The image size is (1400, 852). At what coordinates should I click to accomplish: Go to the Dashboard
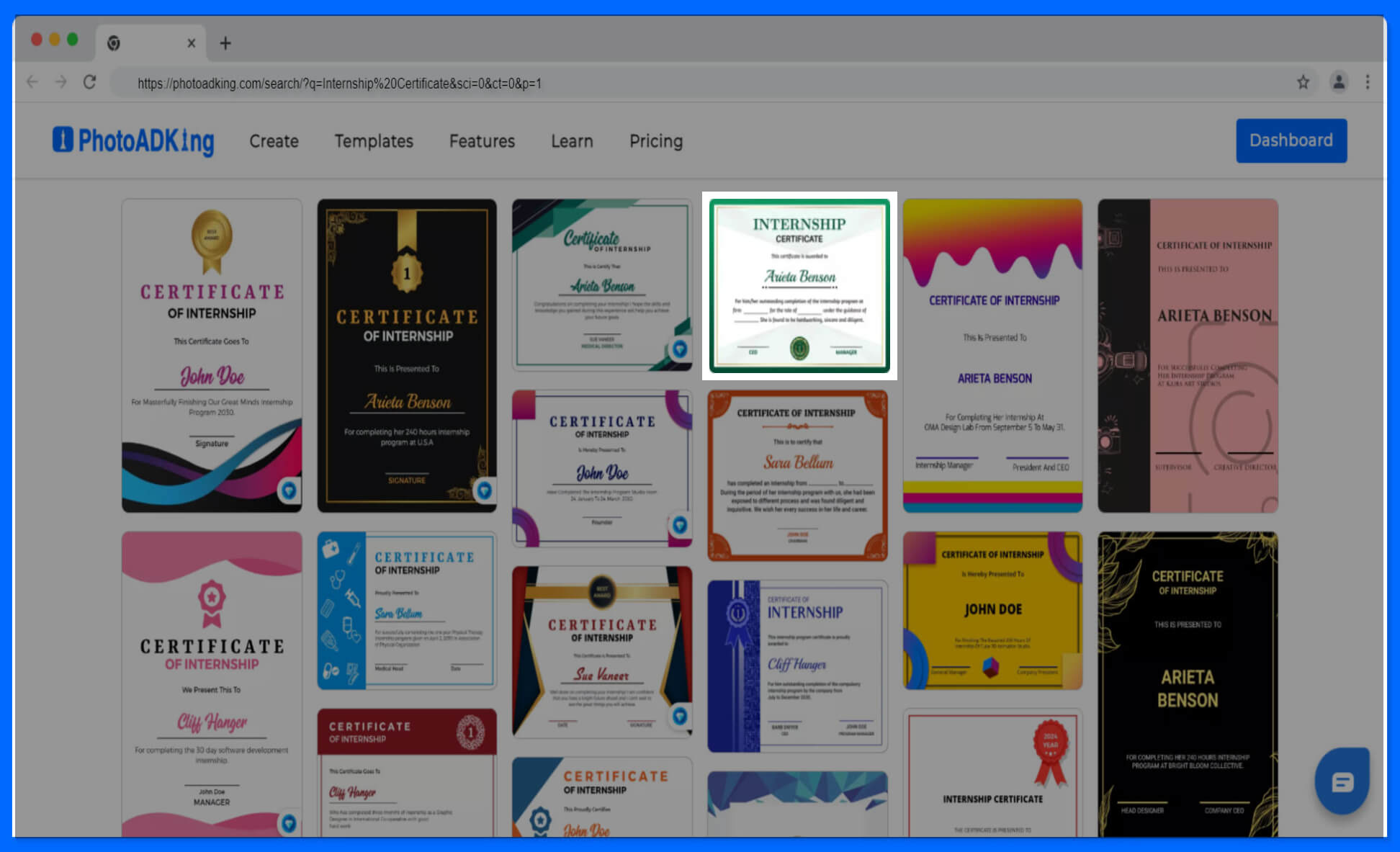[x=1291, y=140]
